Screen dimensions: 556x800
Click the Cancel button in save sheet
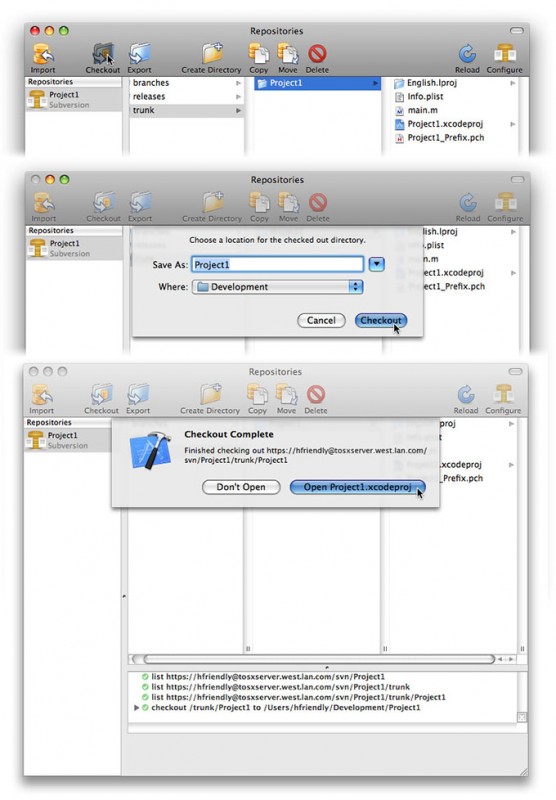click(321, 320)
